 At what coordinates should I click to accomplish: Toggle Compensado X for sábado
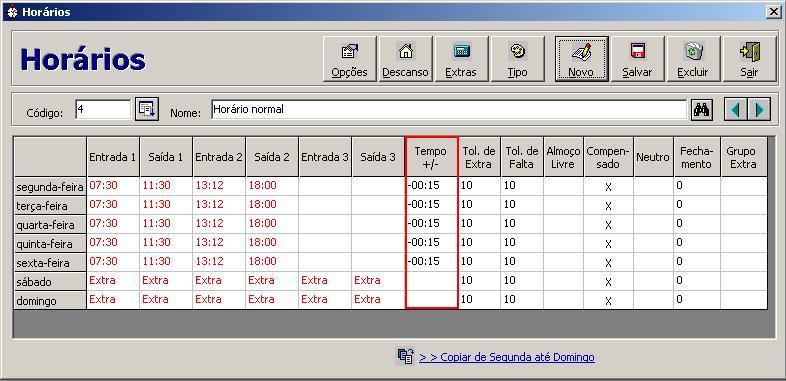[609, 281]
